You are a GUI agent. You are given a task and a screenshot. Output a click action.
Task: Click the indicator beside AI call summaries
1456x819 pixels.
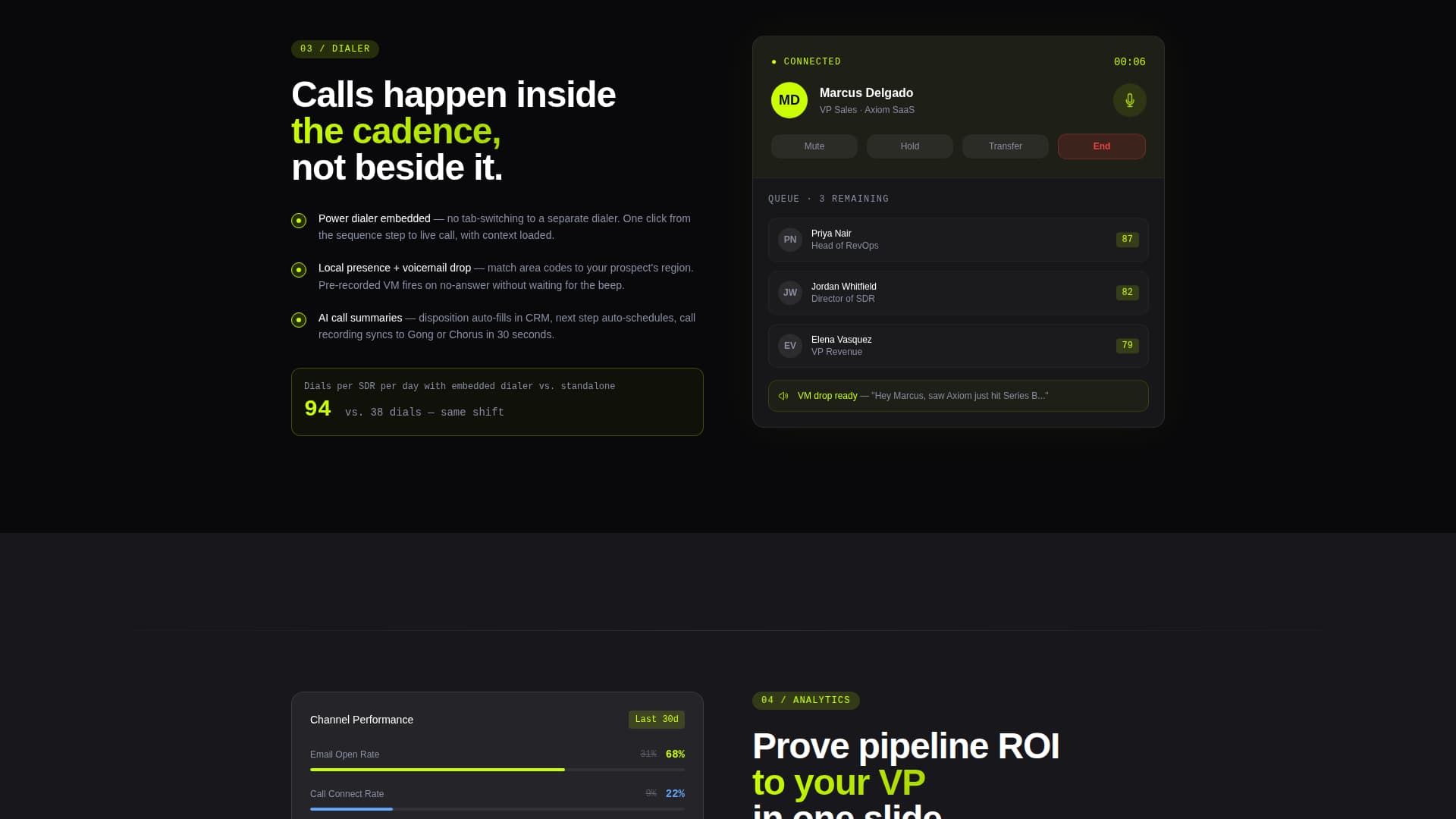point(298,320)
